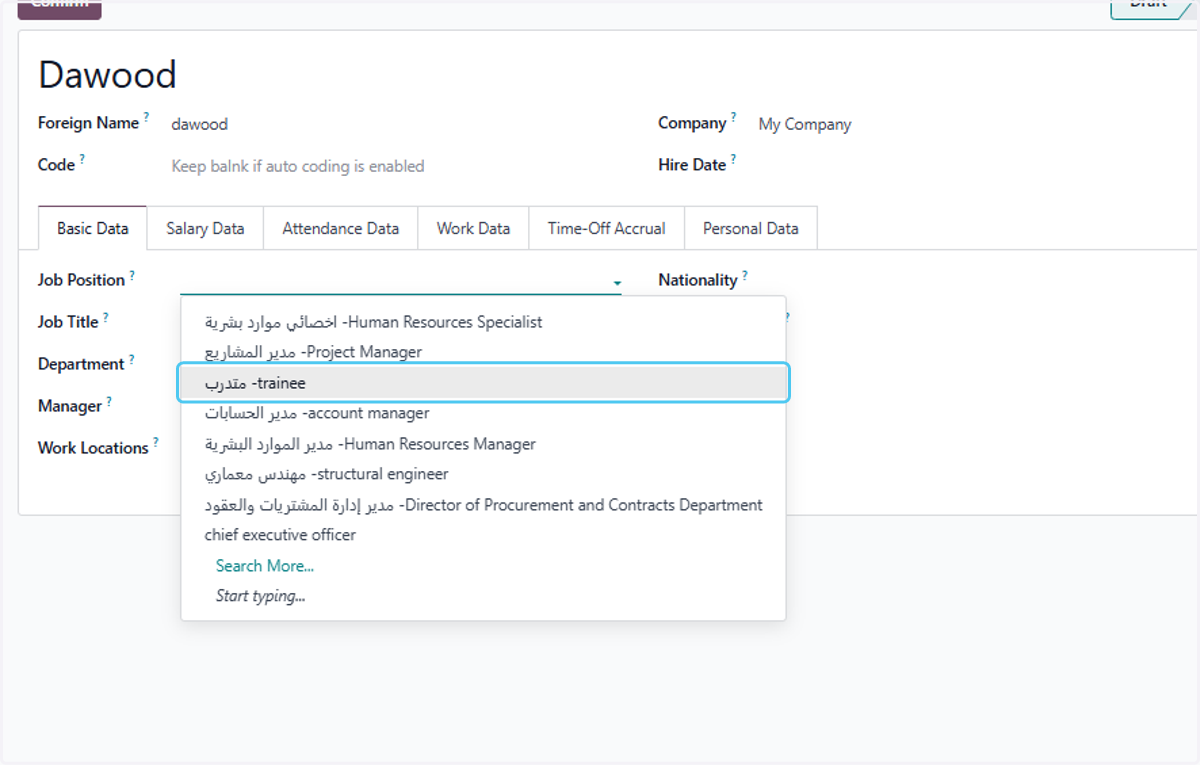Click the help icon beside Department

click(131, 358)
